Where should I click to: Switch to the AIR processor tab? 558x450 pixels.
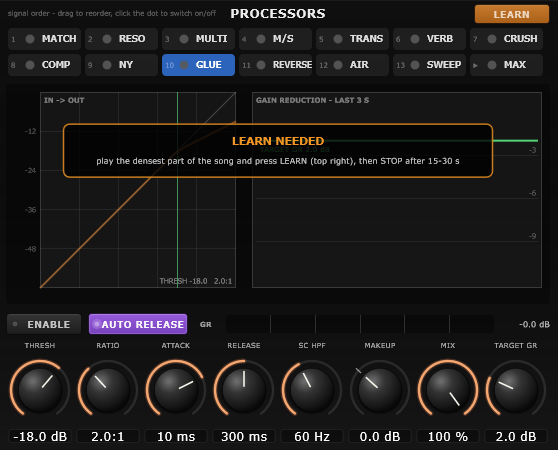tap(353, 65)
